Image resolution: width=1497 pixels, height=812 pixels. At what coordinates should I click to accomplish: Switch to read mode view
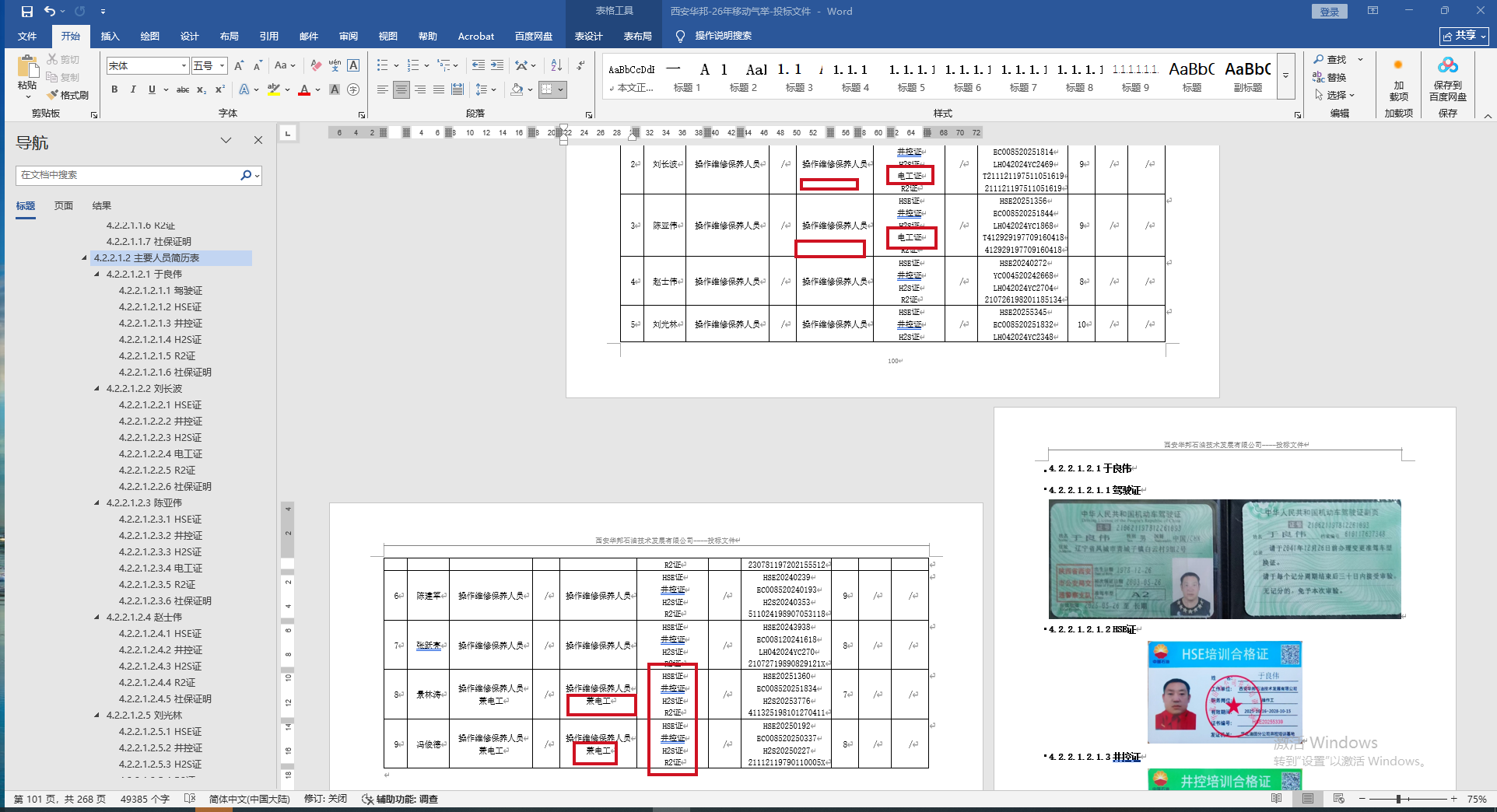pyautogui.click(x=1276, y=799)
